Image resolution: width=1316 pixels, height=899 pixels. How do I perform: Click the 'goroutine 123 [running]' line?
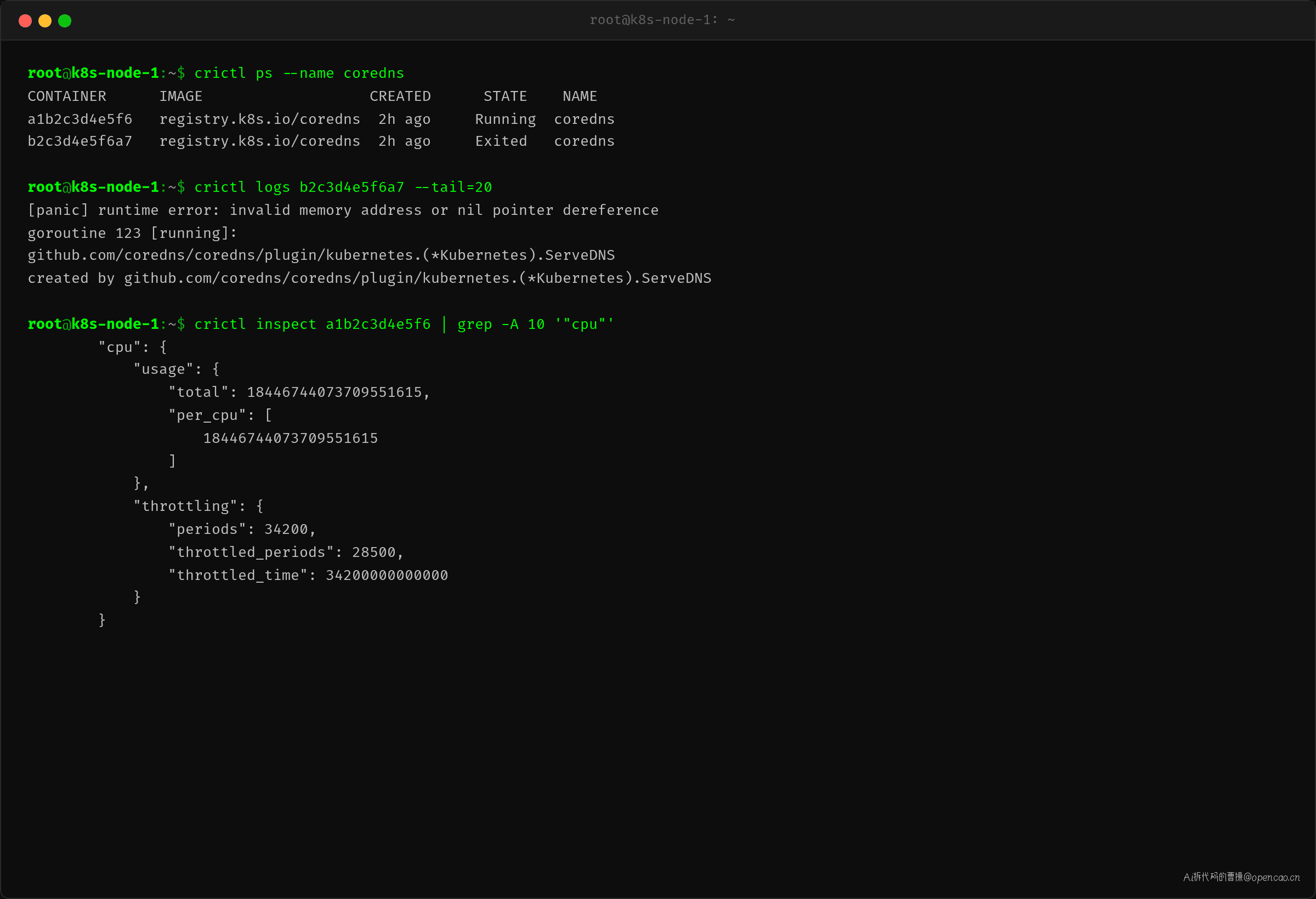(x=132, y=233)
